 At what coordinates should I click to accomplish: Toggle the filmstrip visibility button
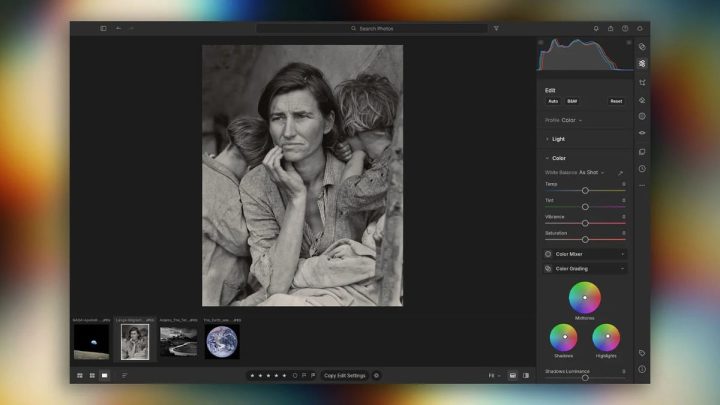coord(513,376)
